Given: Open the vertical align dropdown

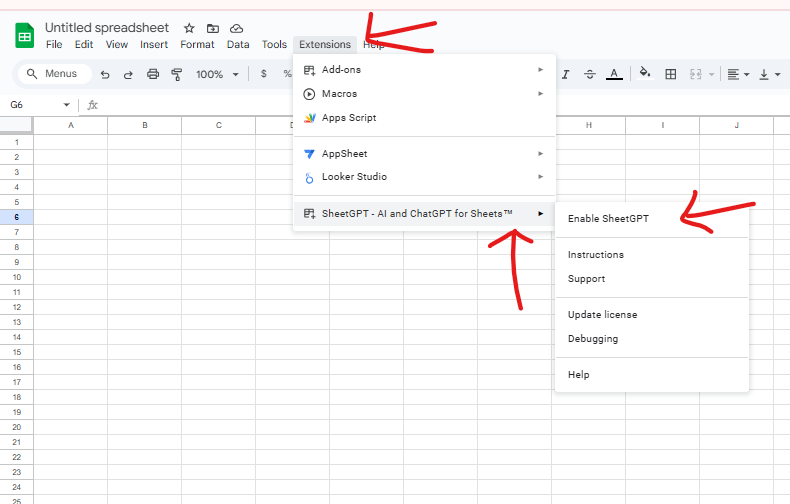Looking at the screenshot, I should 769,75.
